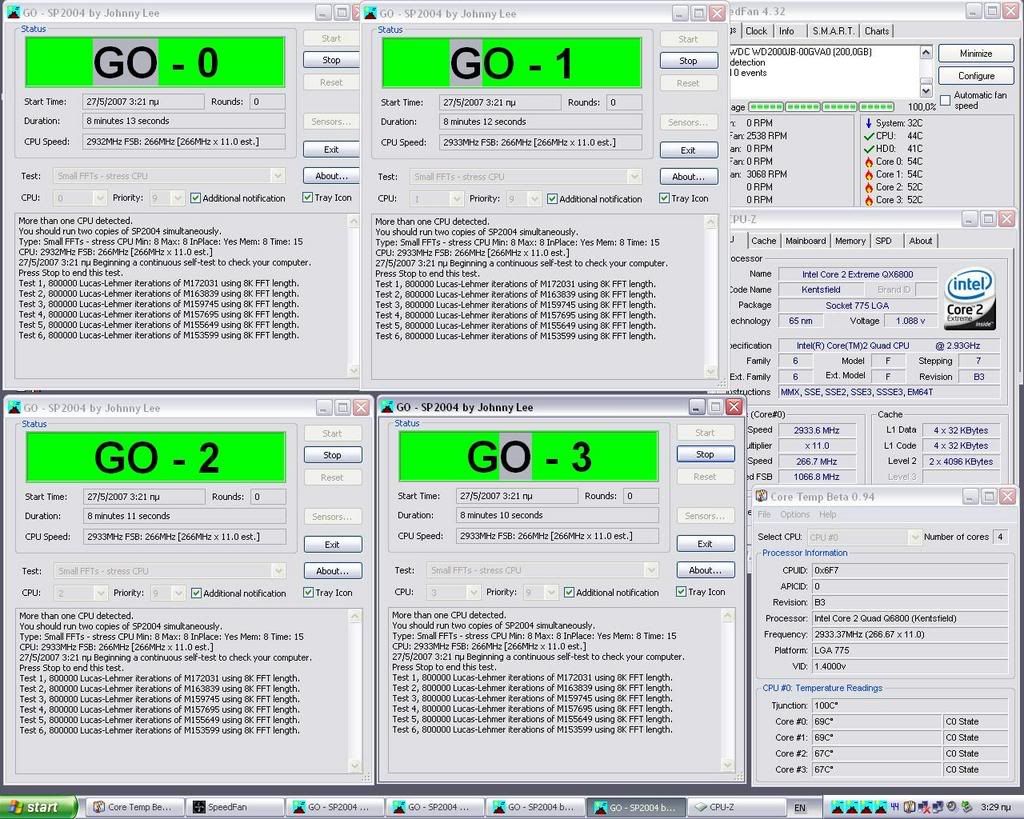Viewport: 1024px width, 819px height.
Task: Stop the stress test in the GO - 3 window
Action: tap(705, 454)
